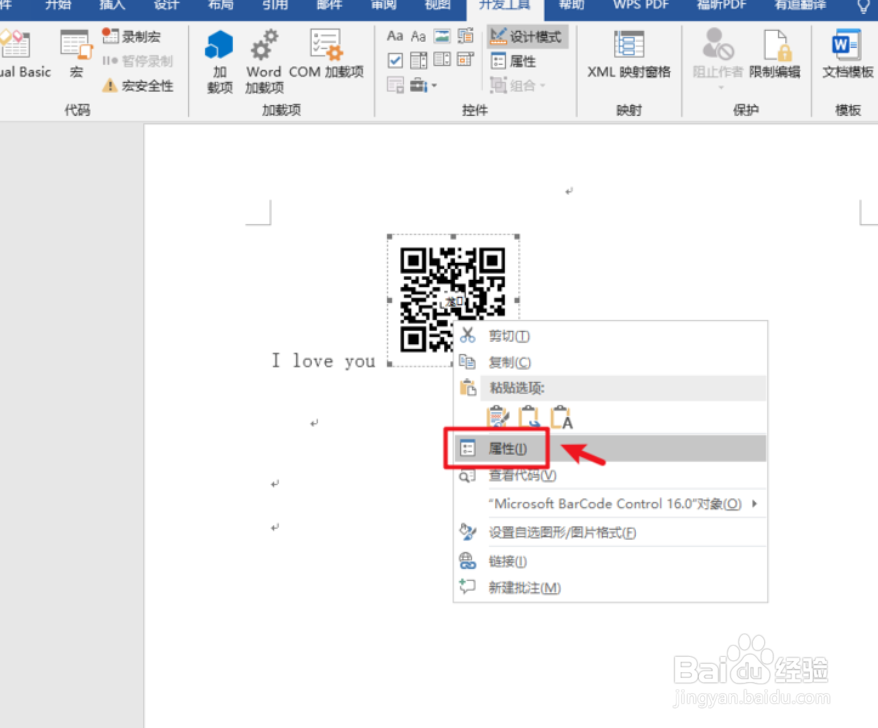Switch to the 设计 design tab
The height and width of the screenshot is (728, 878).
point(166,5)
